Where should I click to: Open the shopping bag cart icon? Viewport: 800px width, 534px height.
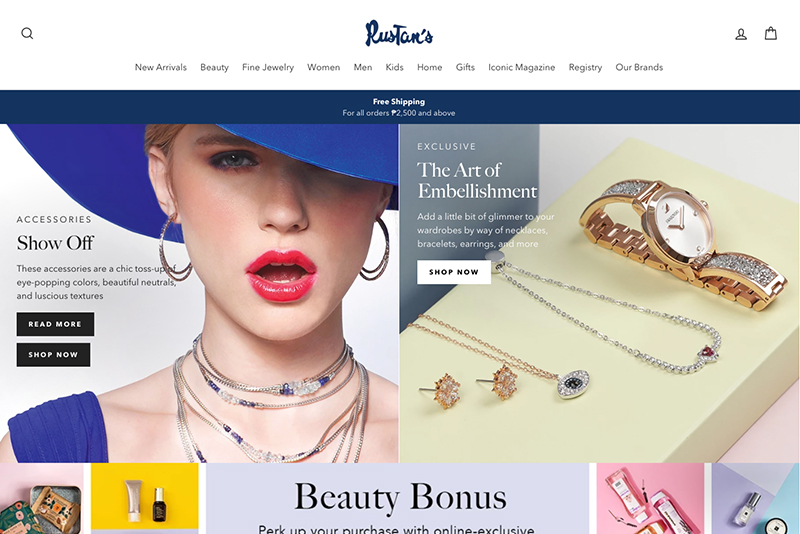770,34
